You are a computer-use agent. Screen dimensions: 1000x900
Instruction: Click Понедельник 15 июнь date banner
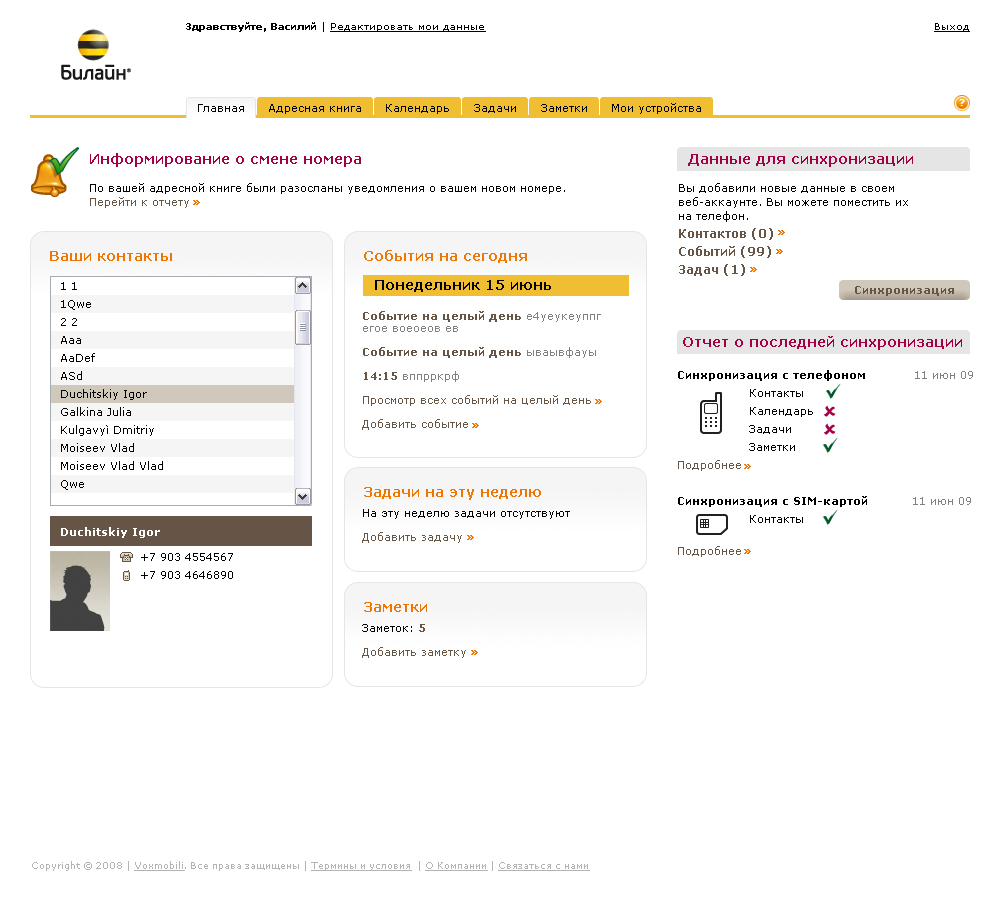(496, 285)
